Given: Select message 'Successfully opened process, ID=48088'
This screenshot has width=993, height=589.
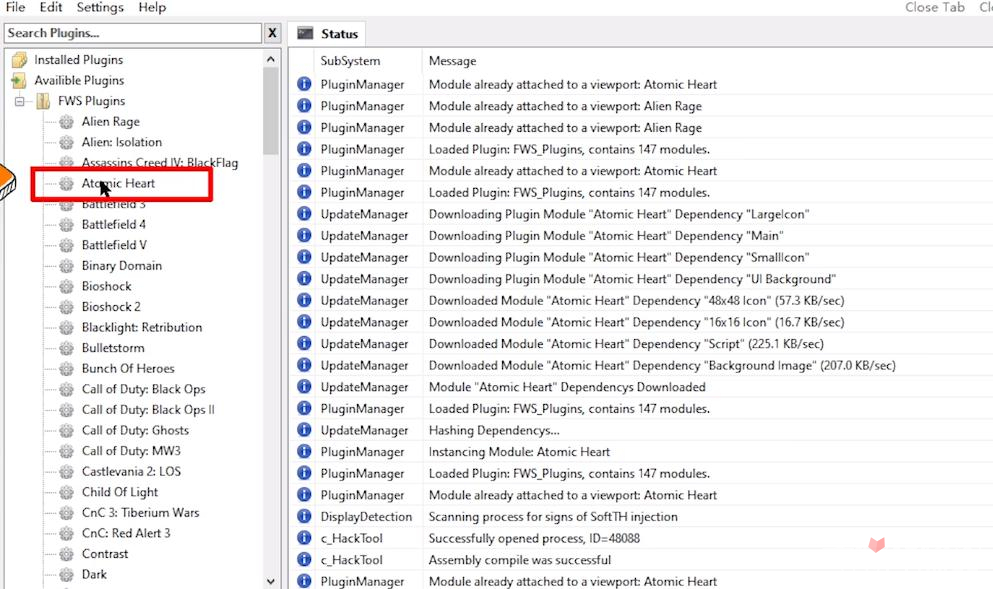Looking at the screenshot, I should click(x=534, y=538).
